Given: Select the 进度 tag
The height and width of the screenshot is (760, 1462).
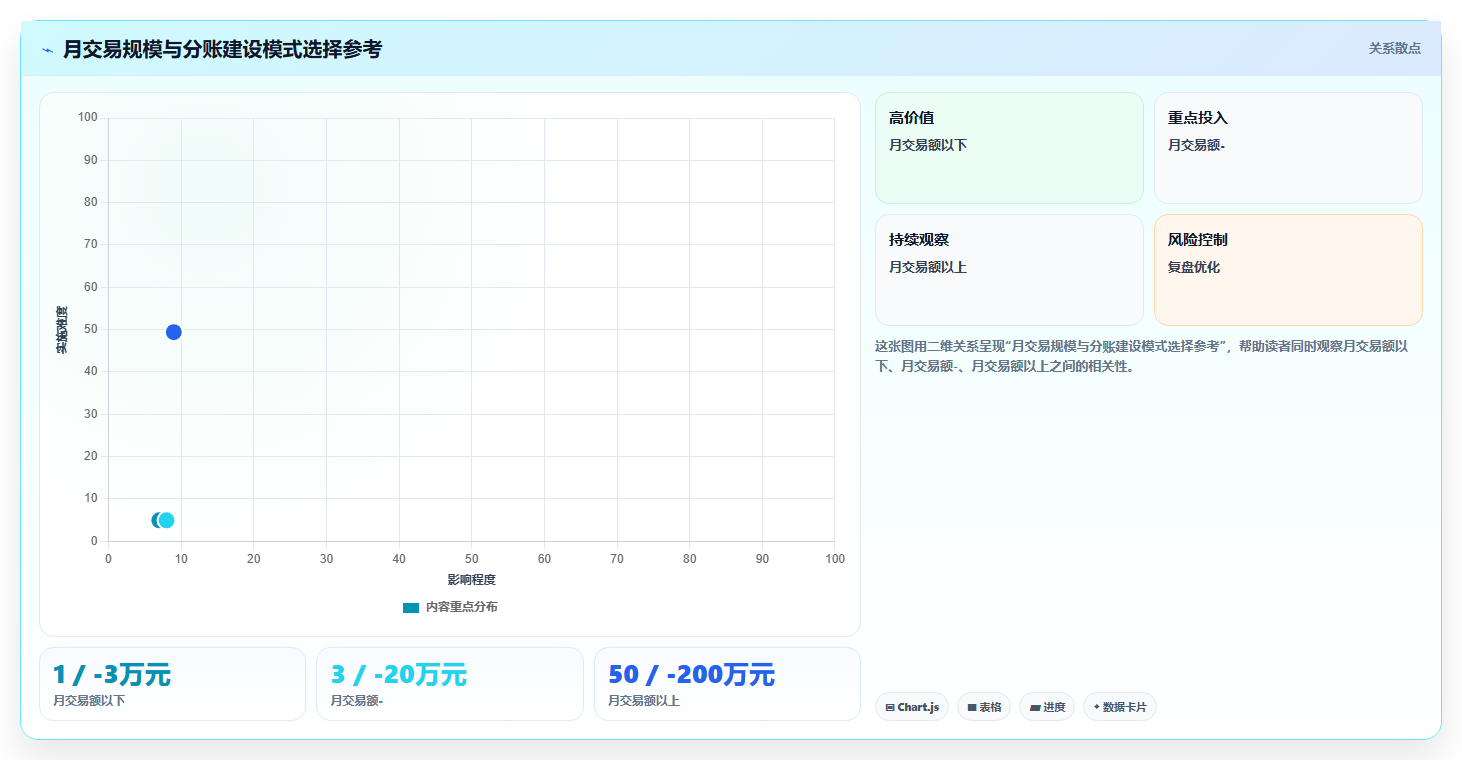Looking at the screenshot, I should click(x=1047, y=707).
